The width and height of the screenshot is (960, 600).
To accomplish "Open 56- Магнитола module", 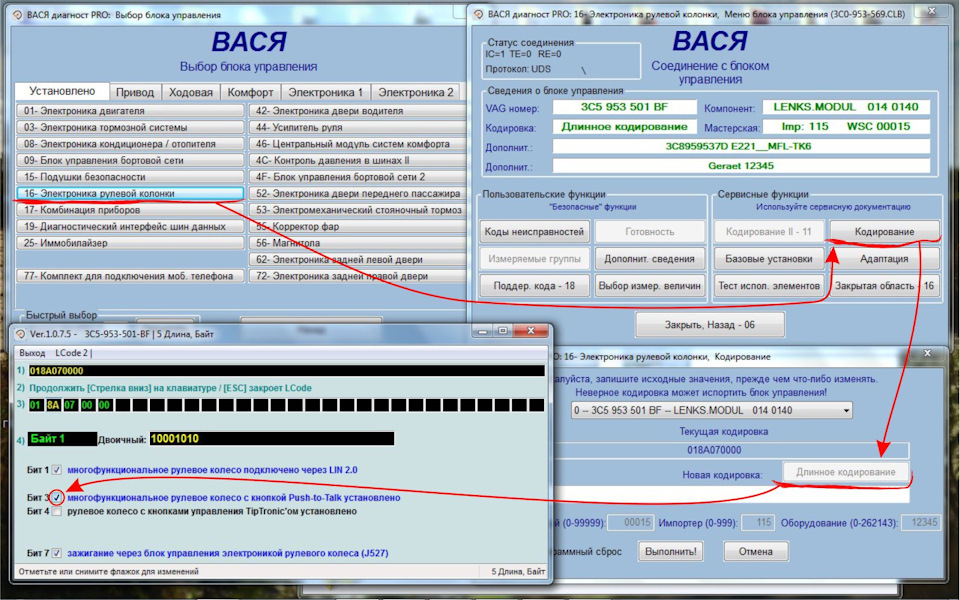I will click(x=358, y=243).
